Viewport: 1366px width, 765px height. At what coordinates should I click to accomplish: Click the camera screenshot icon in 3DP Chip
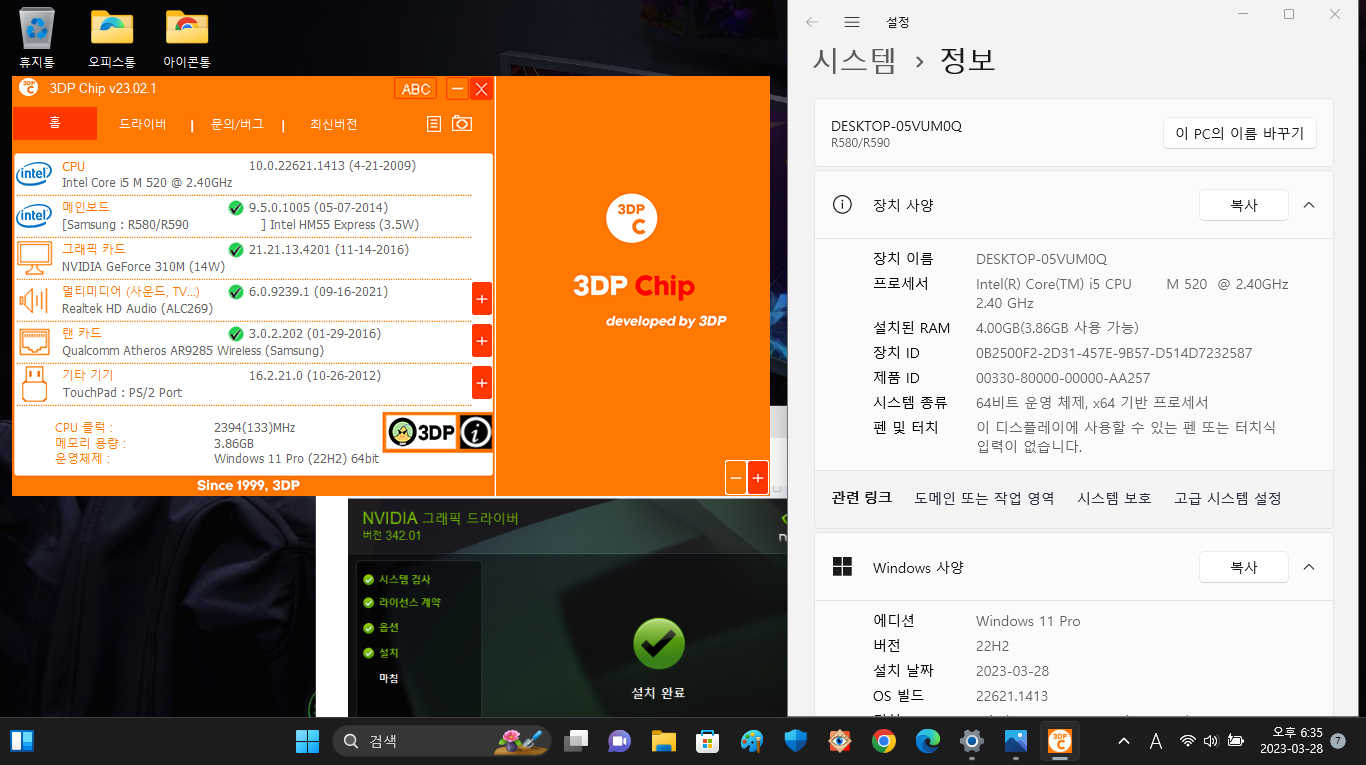[461, 123]
